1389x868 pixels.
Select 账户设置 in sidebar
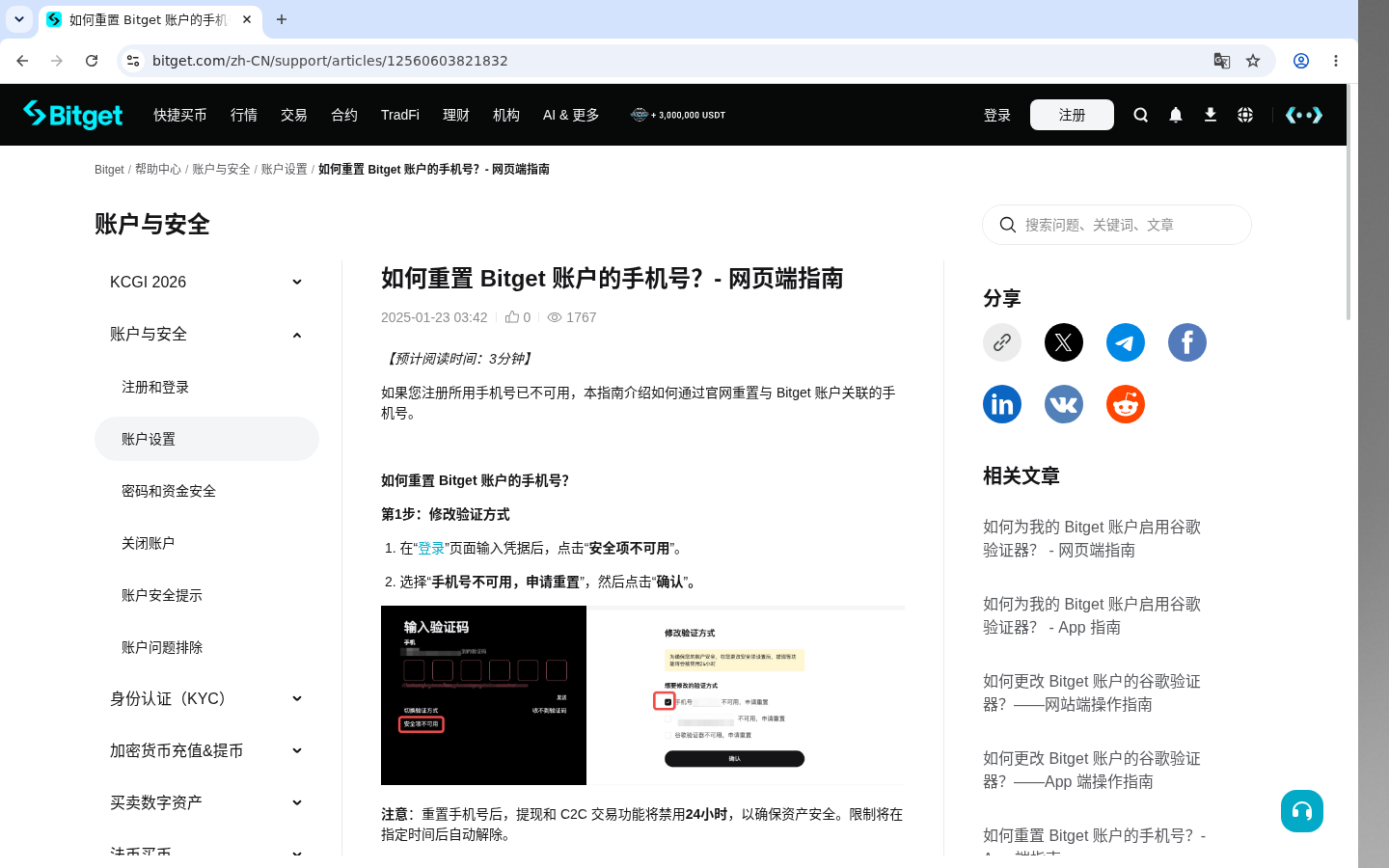pos(206,439)
